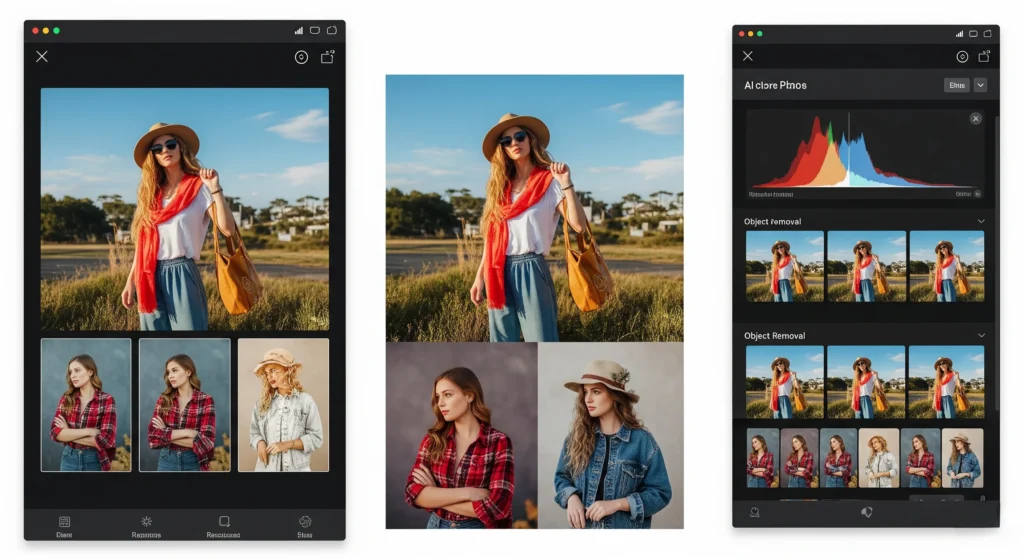Click the text label at histogram's lower left
Screen dimensions: 1024x559
click(771, 195)
